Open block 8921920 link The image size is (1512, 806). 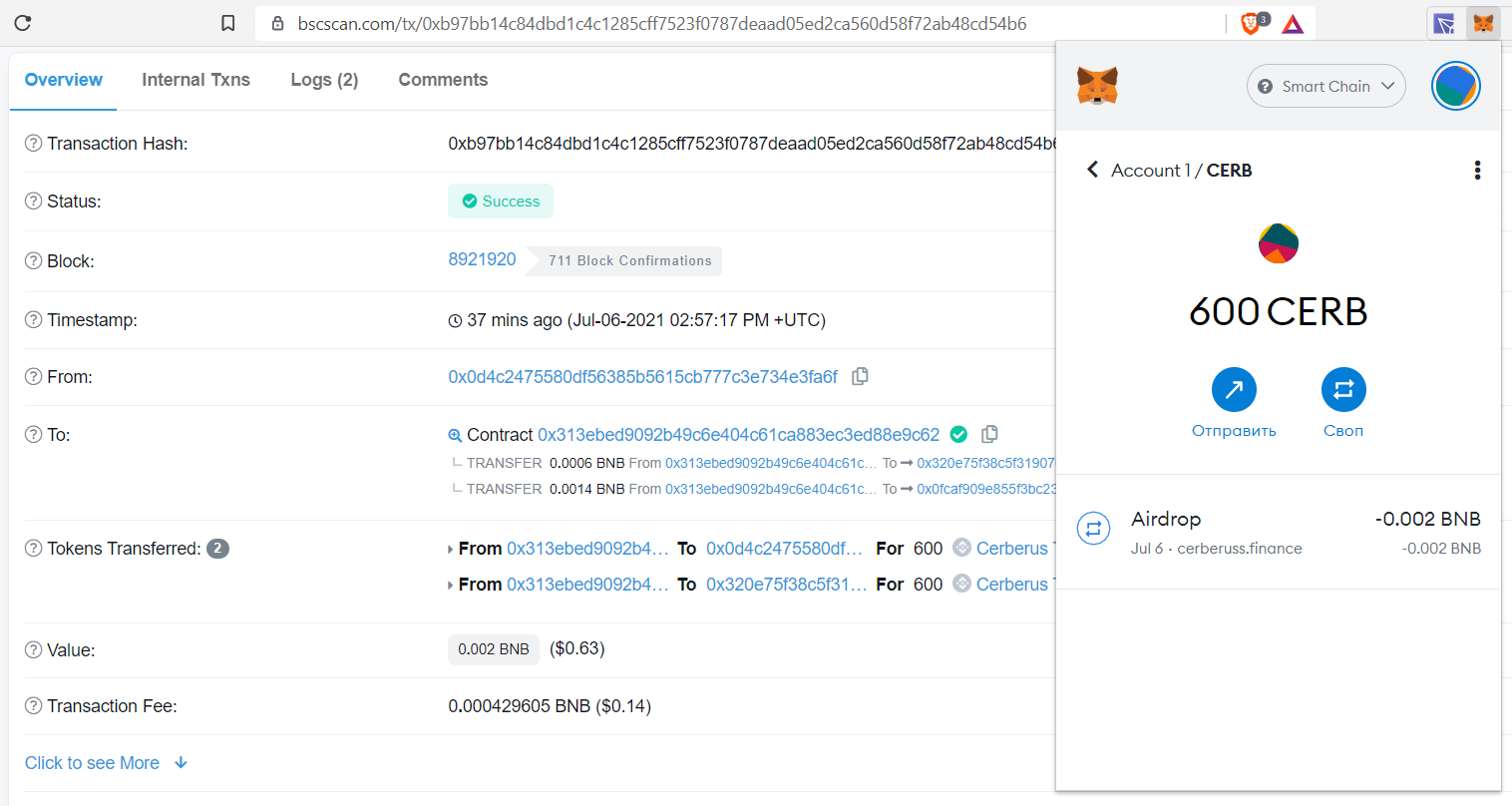pos(482,259)
